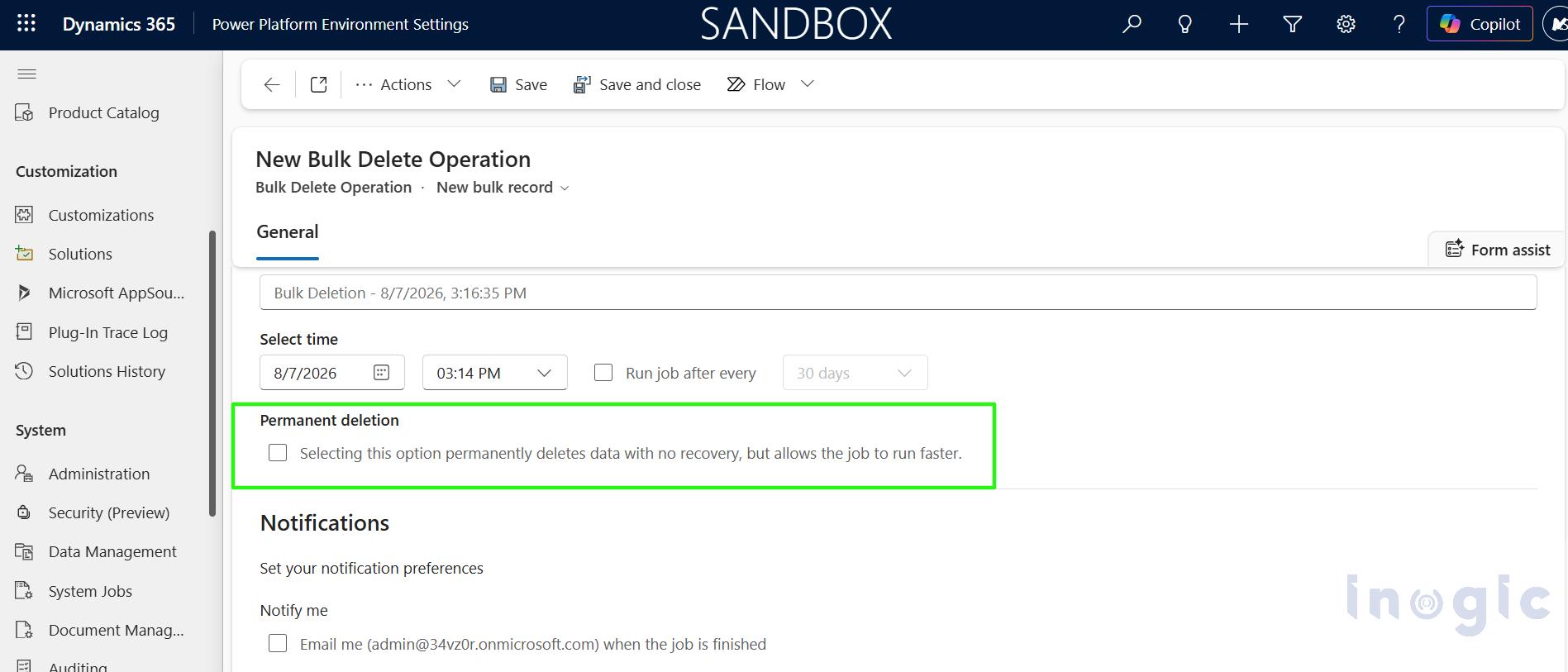Click the Actions overflow menu

(x=364, y=84)
